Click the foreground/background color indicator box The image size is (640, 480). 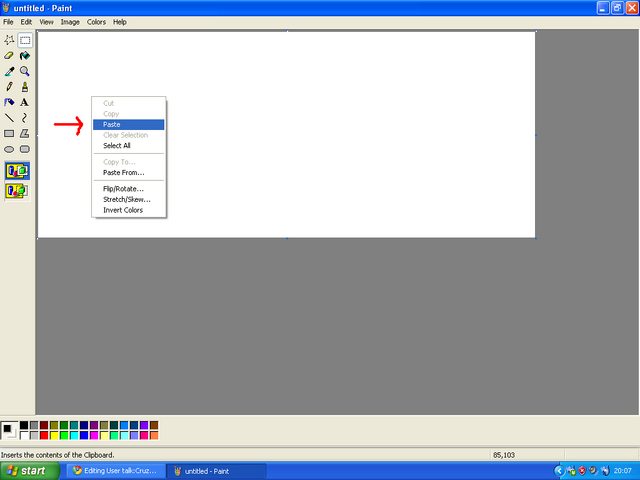9,431
